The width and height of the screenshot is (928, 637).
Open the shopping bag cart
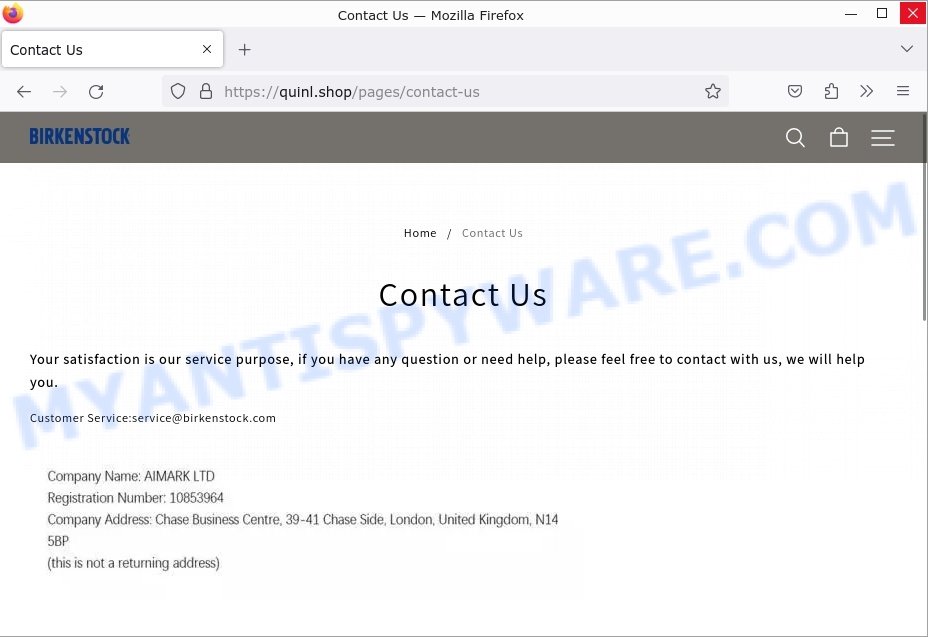point(839,138)
